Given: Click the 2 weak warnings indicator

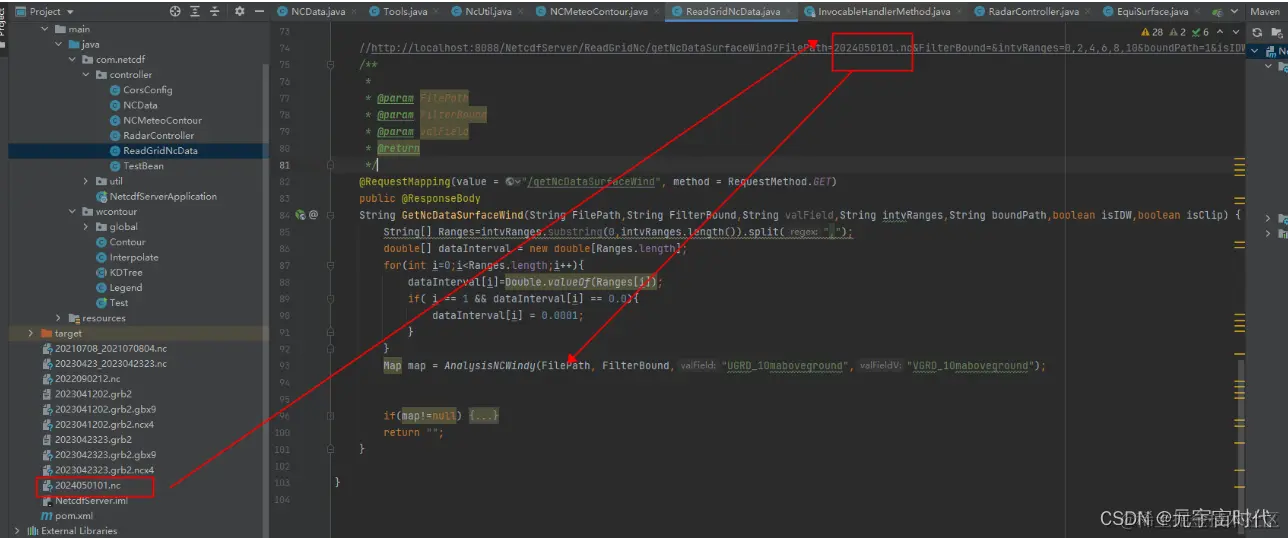Looking at the screenshot, I should (1177, 32).
